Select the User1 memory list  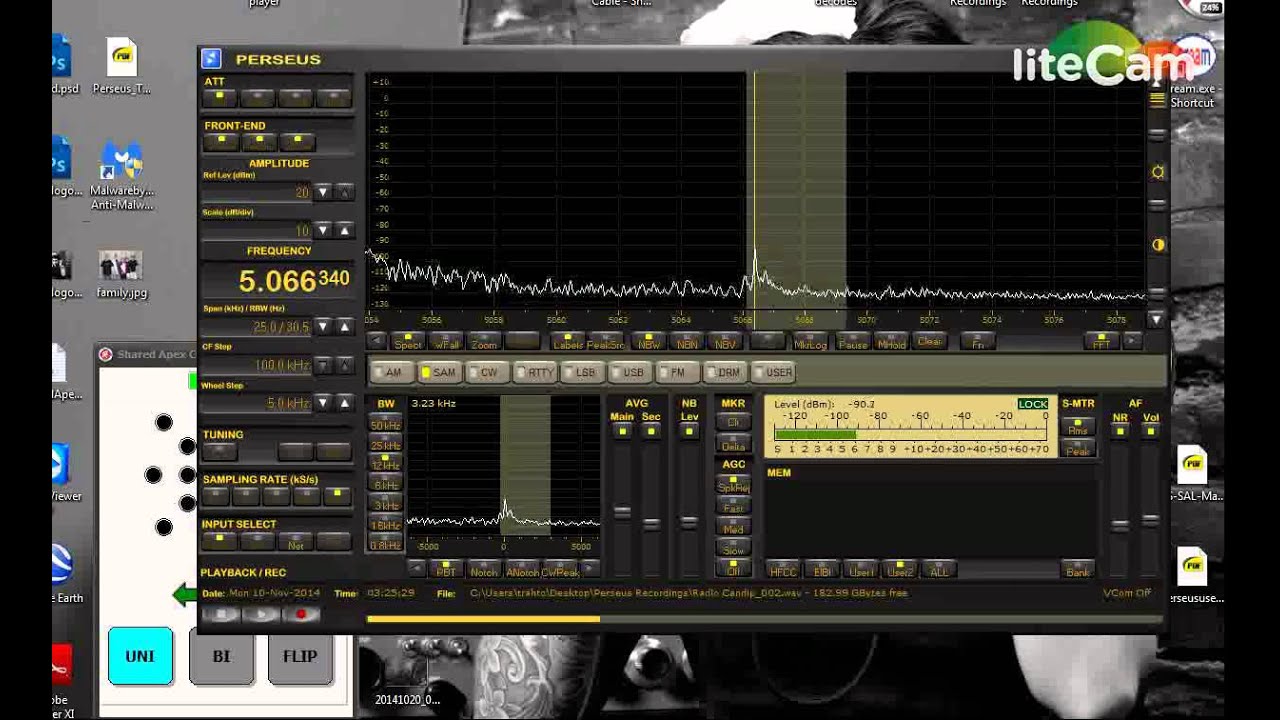pyautogui.click(x=860, y=570)
